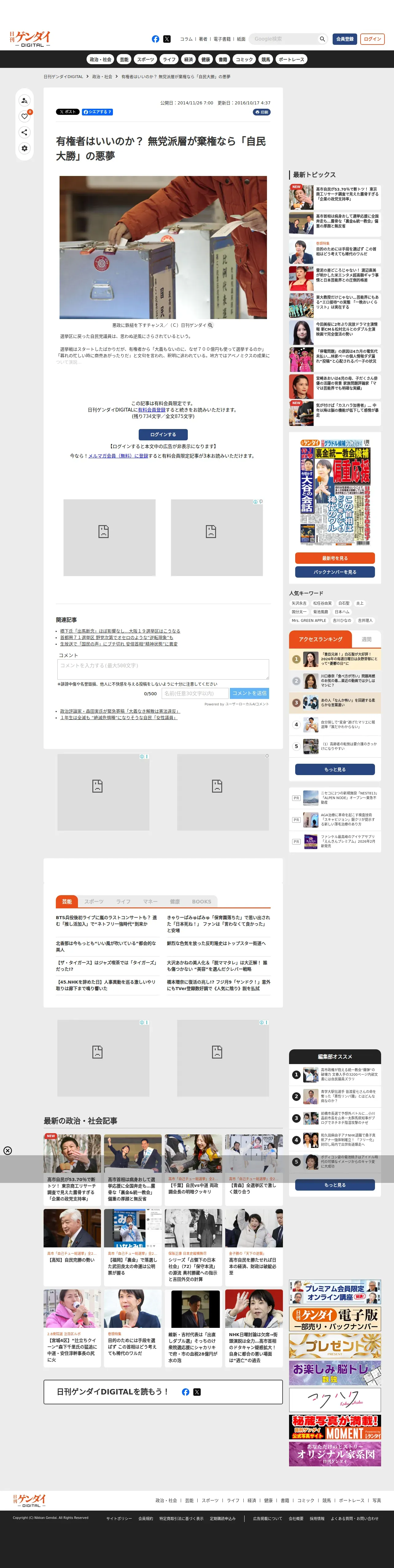Switch to the BOOKS tab in the article list
Image resolution: width=394 pixels, height=1568 pixels.
click(x=202, y=902)
